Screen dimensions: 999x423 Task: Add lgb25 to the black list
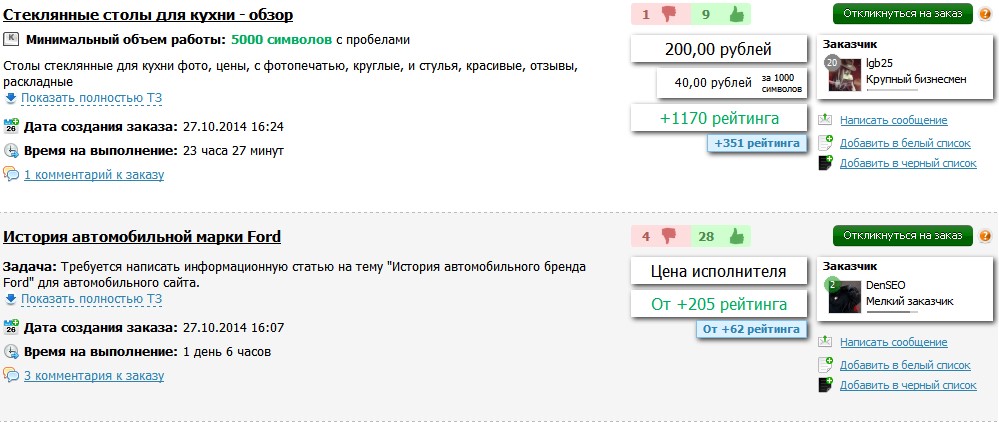pos(908,163)
